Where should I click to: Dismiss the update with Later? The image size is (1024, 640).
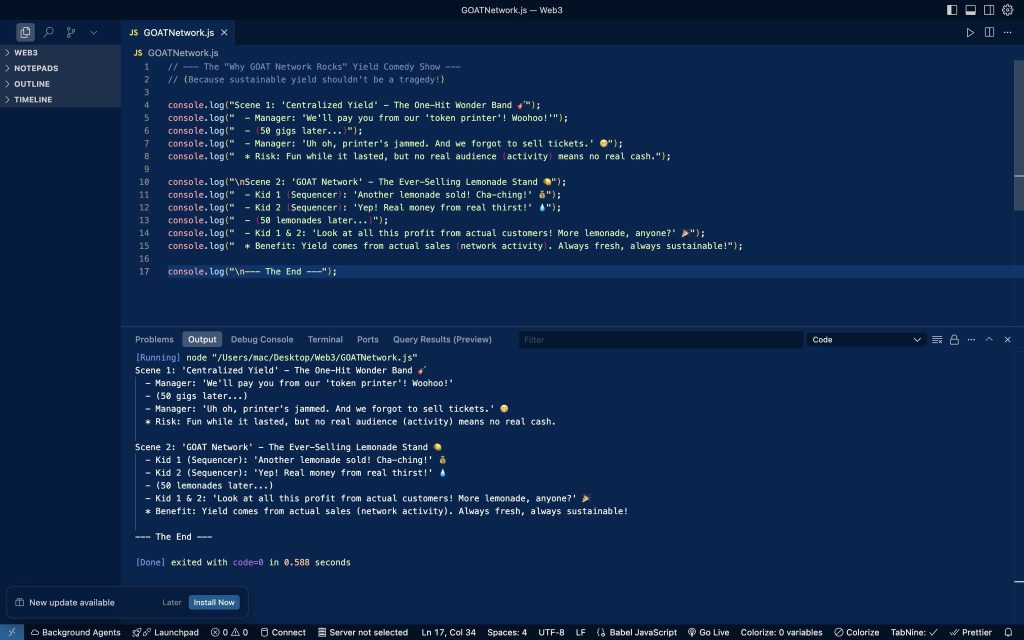pyautogui.click(x=172, y=602)
